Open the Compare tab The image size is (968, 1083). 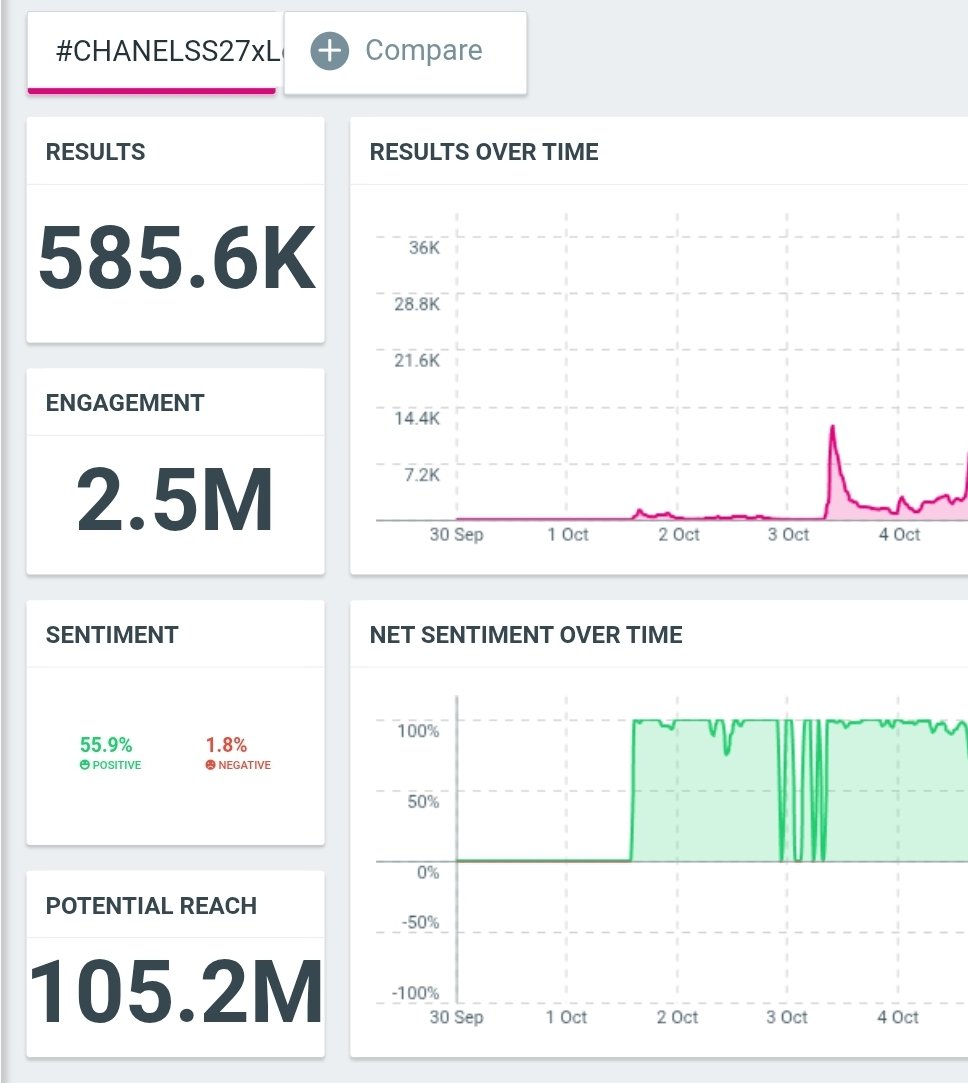coord(406,52)
